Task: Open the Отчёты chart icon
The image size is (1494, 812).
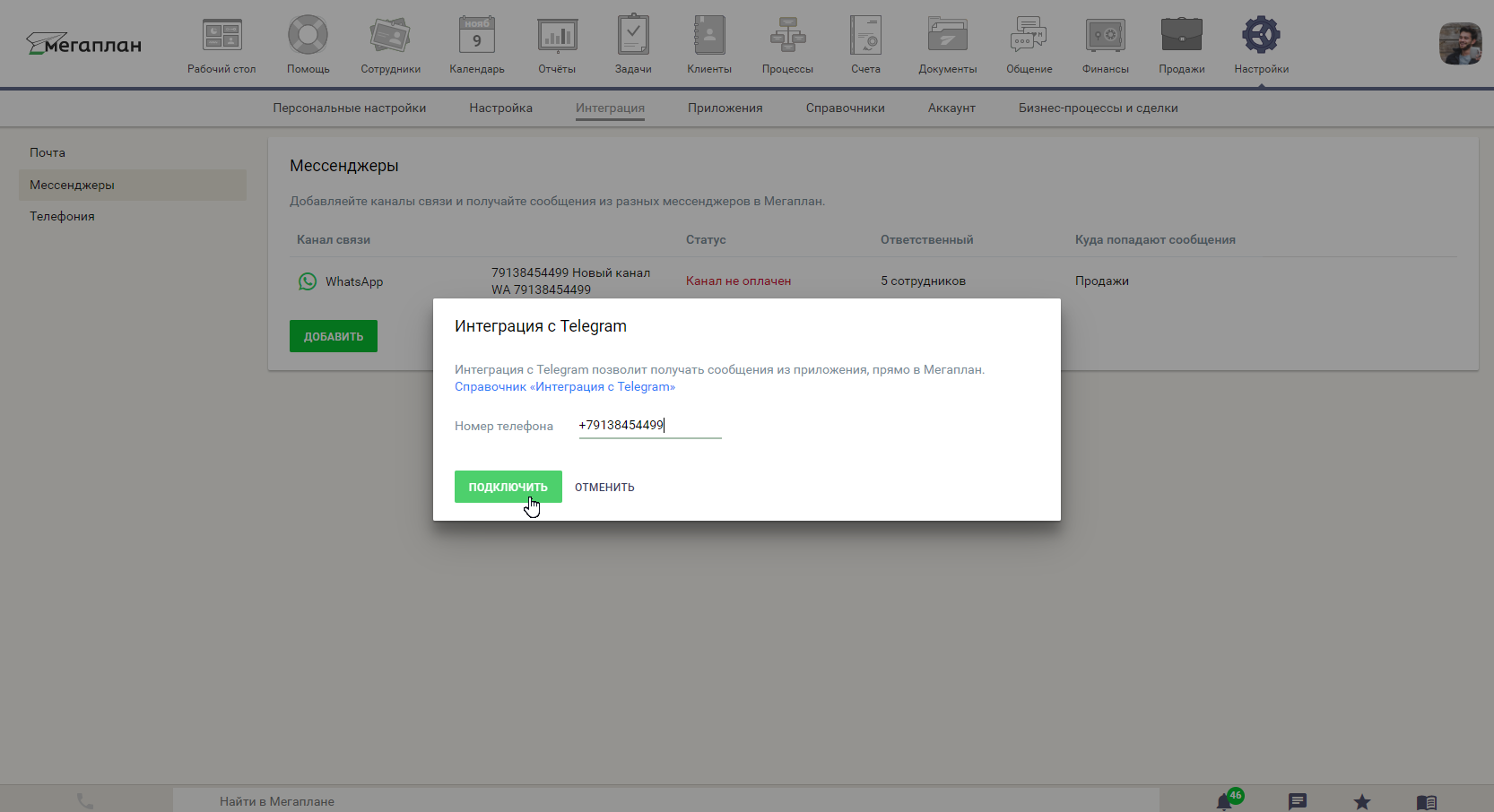Action: tap(557, 36)
